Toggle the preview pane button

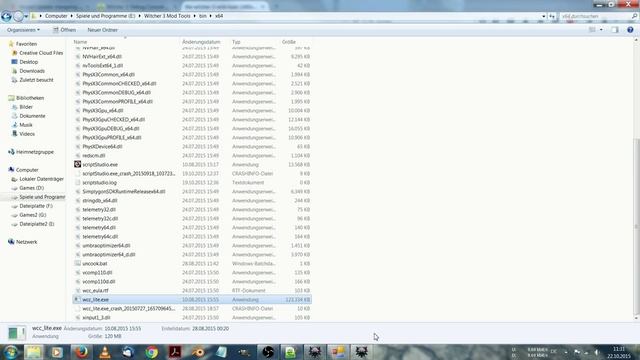pos(615,30)
